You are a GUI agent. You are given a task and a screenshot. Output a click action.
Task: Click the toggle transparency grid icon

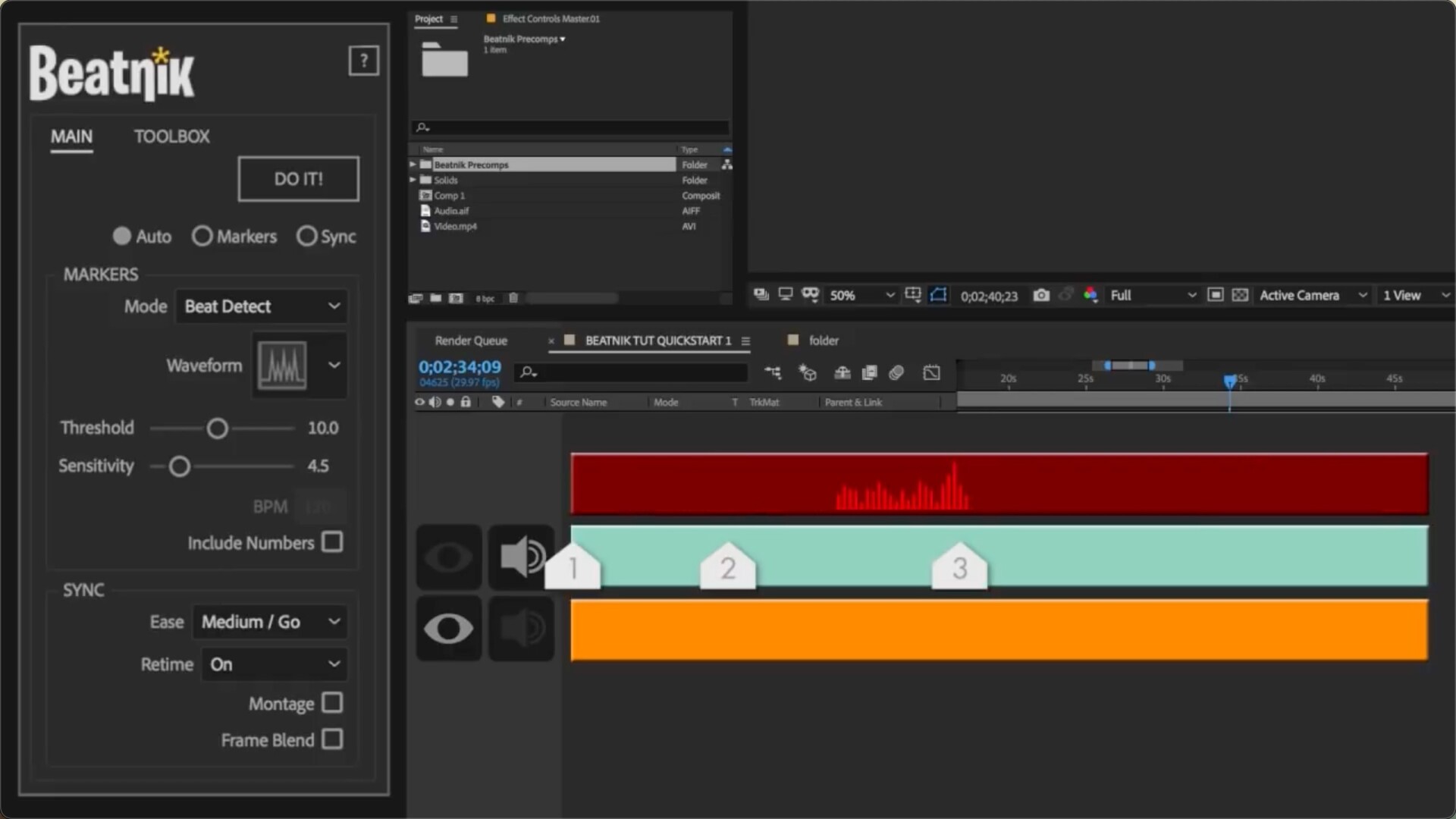click(x=1240, y=295)
